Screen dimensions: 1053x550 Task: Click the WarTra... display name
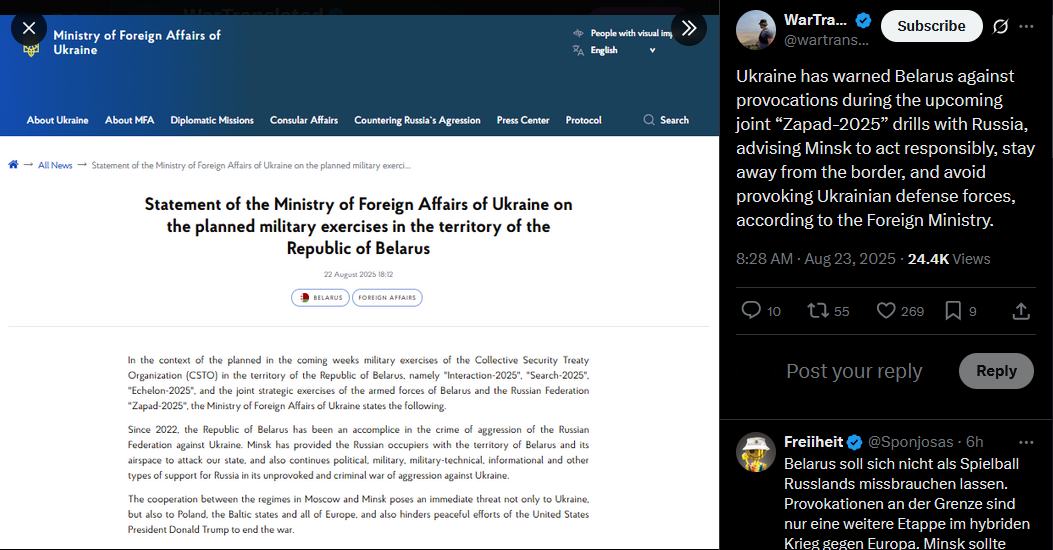pyautogui.click(x=815, y=20)
